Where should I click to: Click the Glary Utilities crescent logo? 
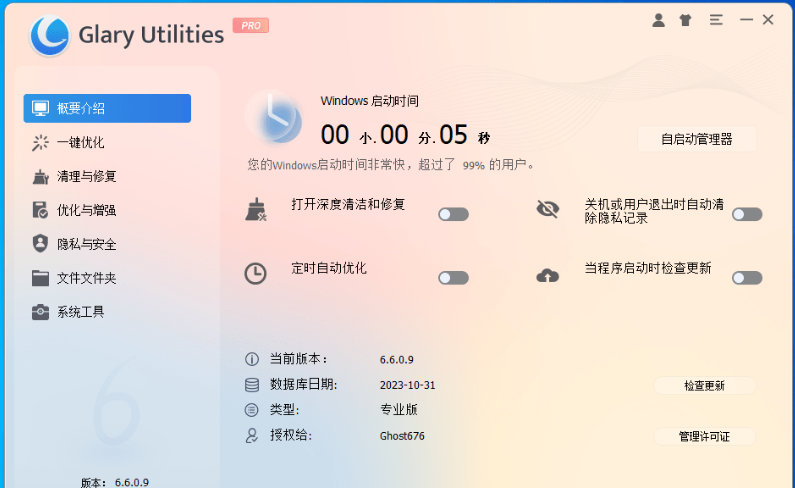click(x=49, y=35)
